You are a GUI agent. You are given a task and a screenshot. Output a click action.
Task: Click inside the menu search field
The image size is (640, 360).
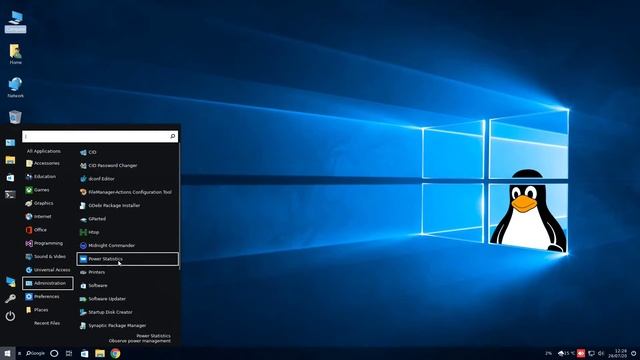(100, 136)
